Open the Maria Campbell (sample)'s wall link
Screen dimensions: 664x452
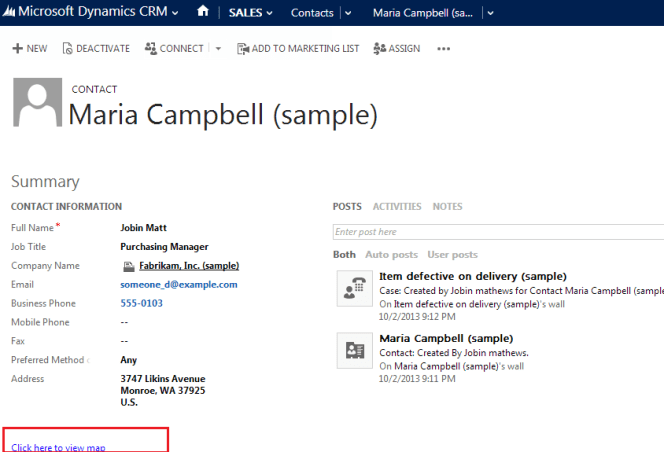[x=446, y=366]
